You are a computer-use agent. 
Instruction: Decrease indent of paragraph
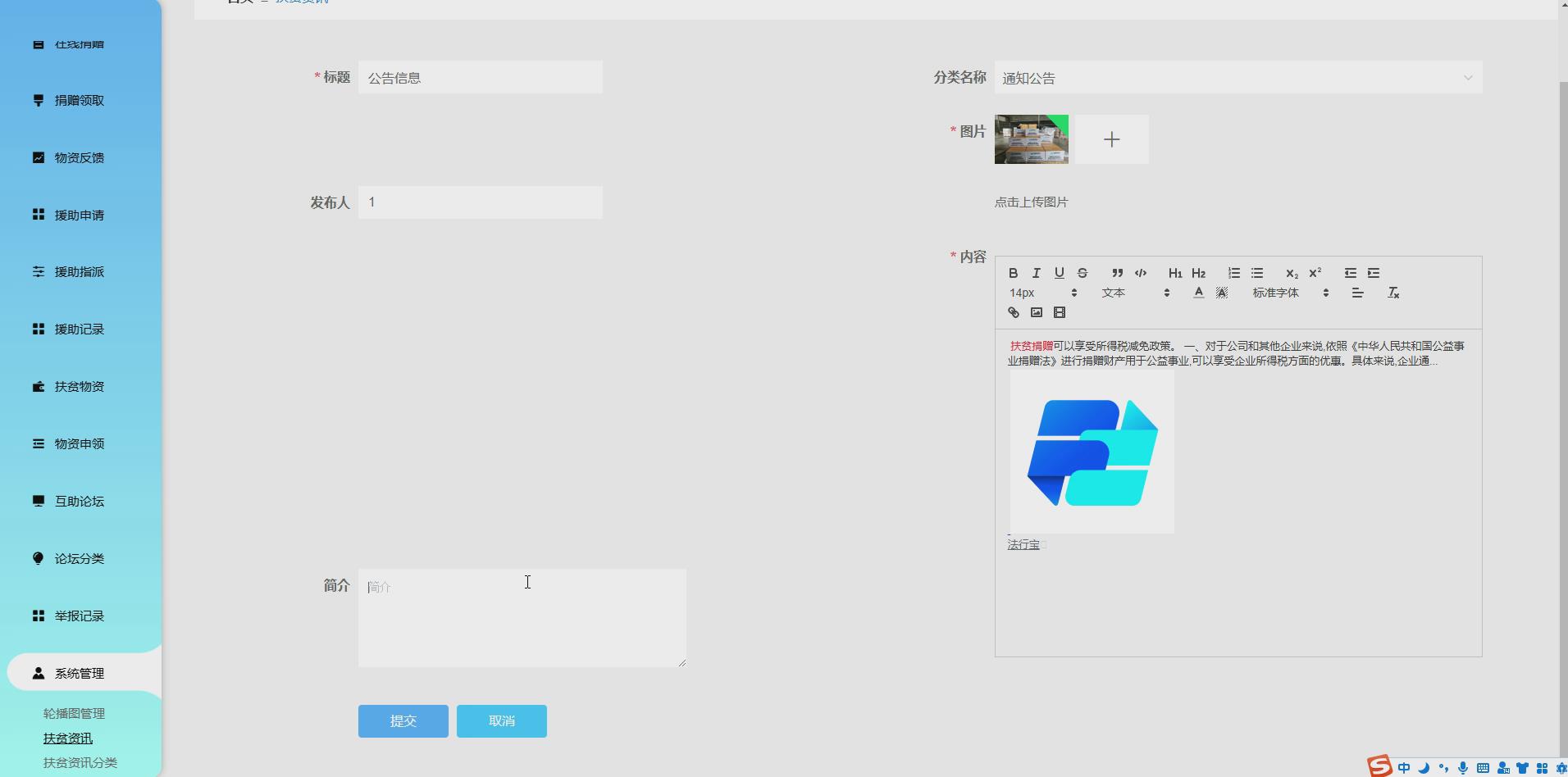tap(1350, 273)
